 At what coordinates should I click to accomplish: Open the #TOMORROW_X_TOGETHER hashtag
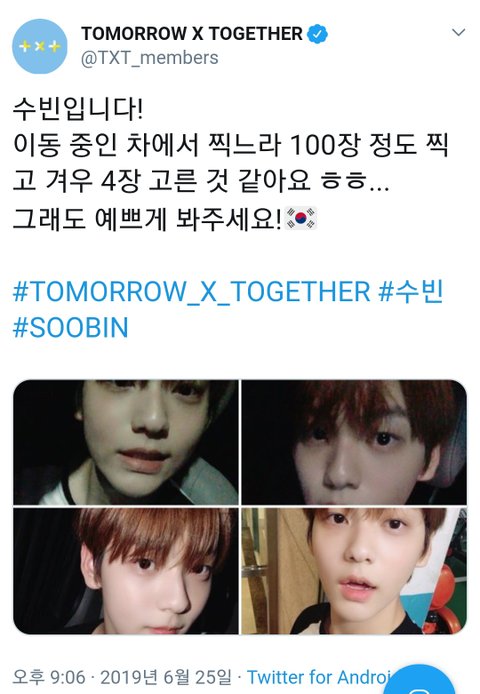pos(191,292)
